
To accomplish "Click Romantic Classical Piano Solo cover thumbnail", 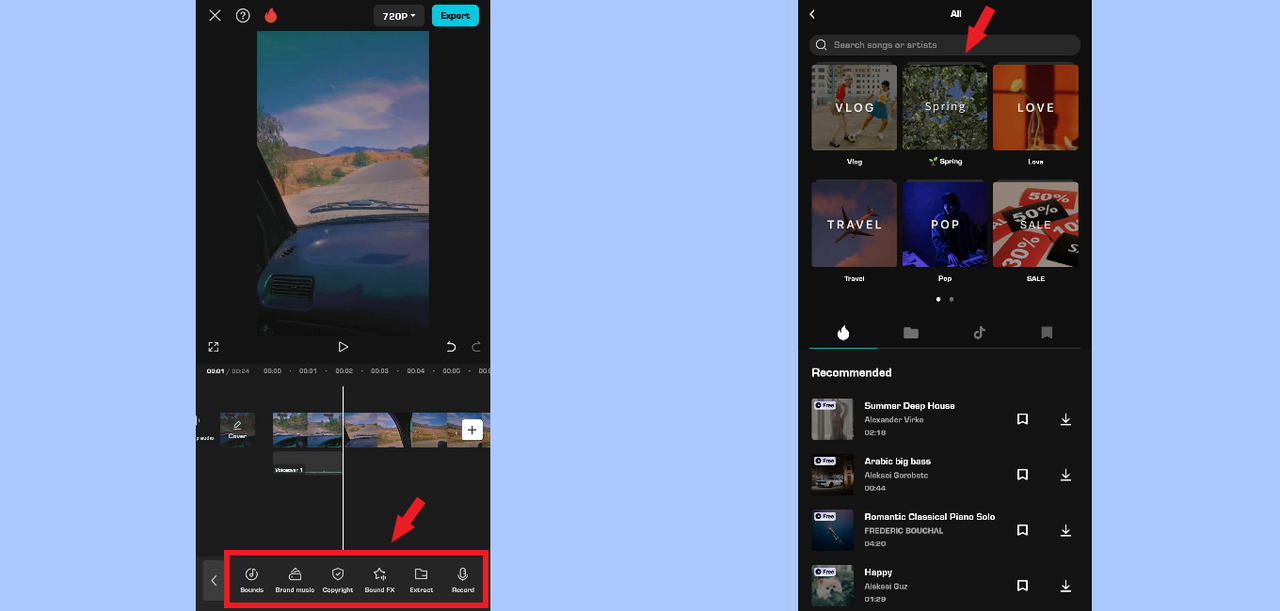I will (x=832, y=530).
